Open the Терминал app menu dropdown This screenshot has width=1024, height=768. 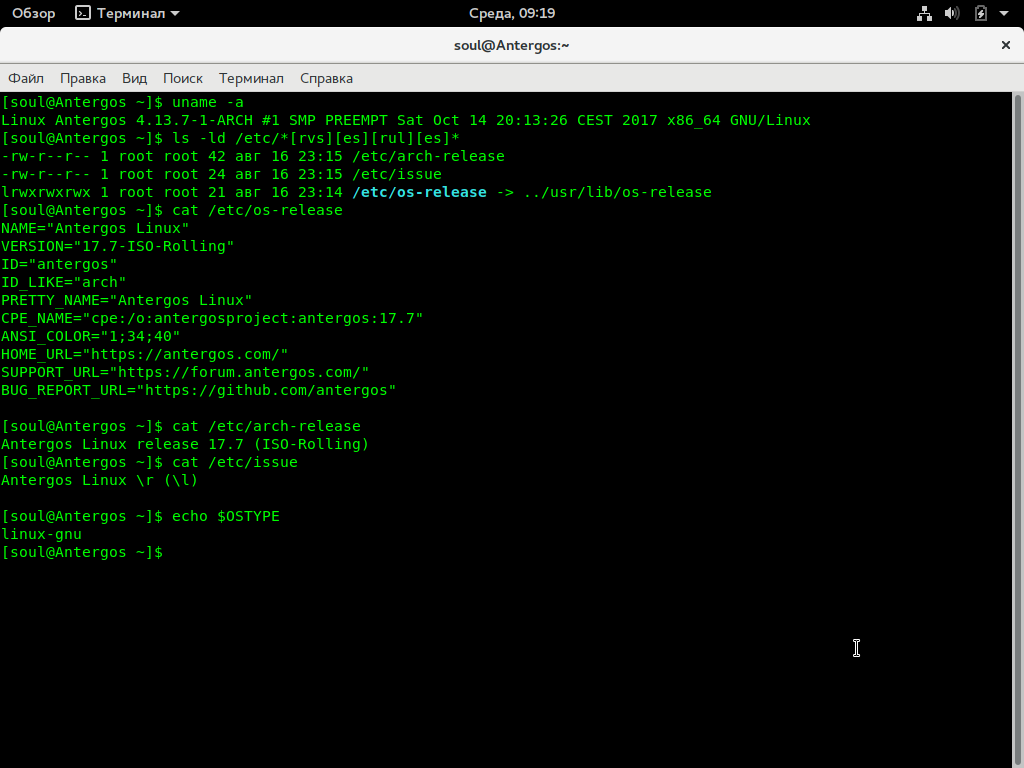pyautogui.click(x=128, y=13)
